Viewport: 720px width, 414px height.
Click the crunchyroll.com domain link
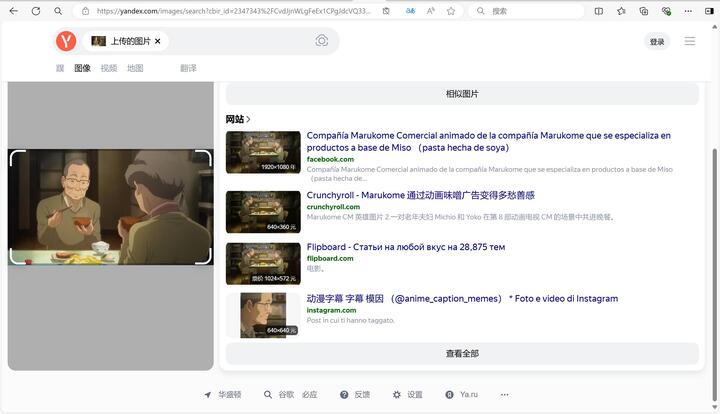[333, 207]
